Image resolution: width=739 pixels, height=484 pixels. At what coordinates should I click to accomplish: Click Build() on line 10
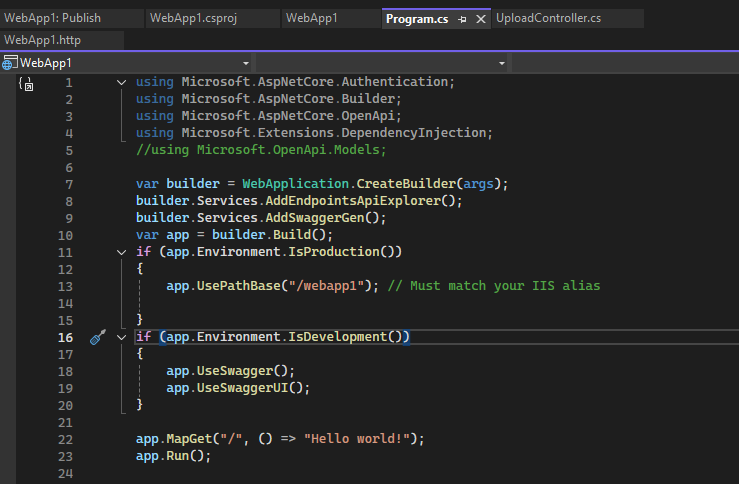[299, 235]
